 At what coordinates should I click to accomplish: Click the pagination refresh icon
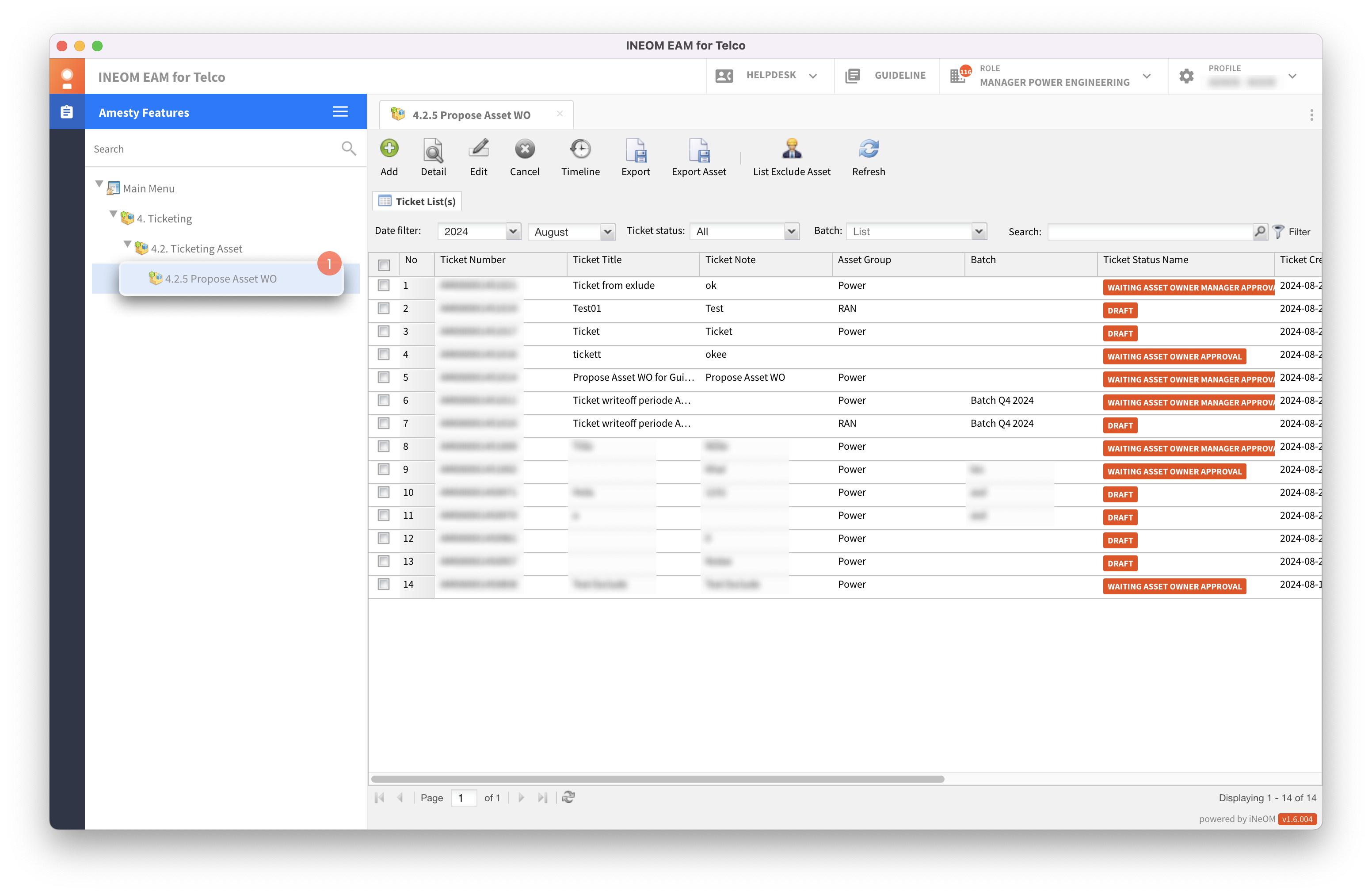point(568,798)
